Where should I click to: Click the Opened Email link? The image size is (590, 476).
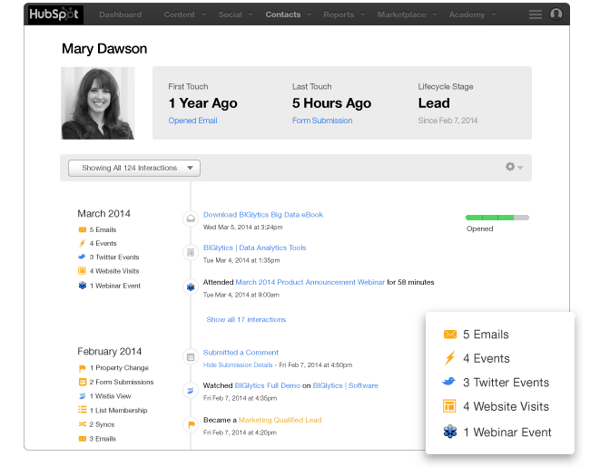pos(193,120)
